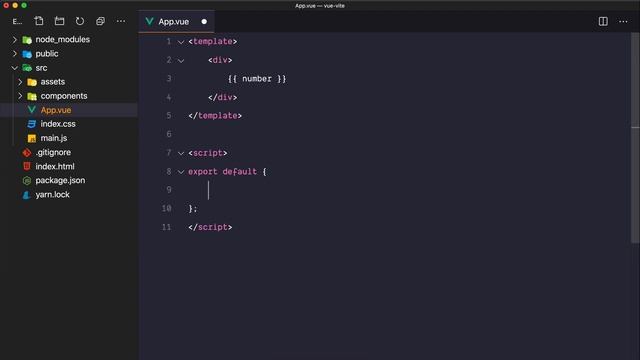
Task: Fold the div block at line 2
Action: [x=181, y=60]
